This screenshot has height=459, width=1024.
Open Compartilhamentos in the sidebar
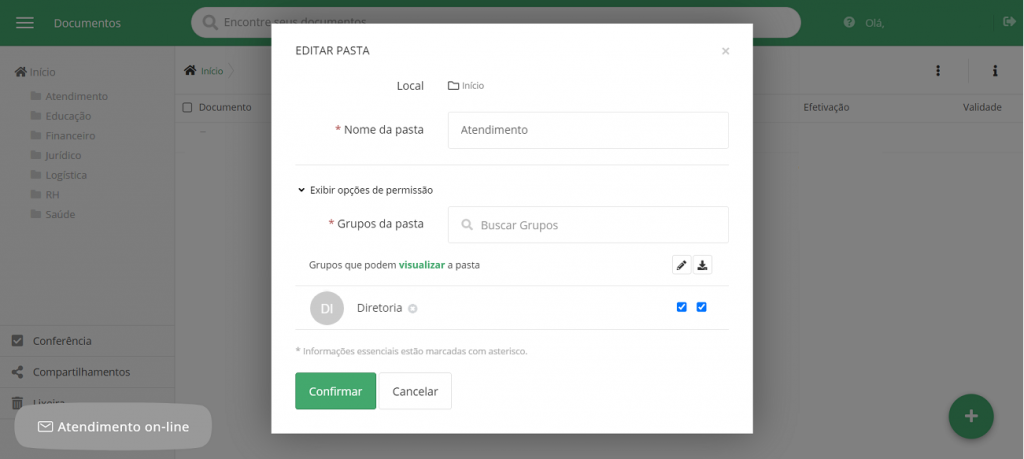coord(80,372)
